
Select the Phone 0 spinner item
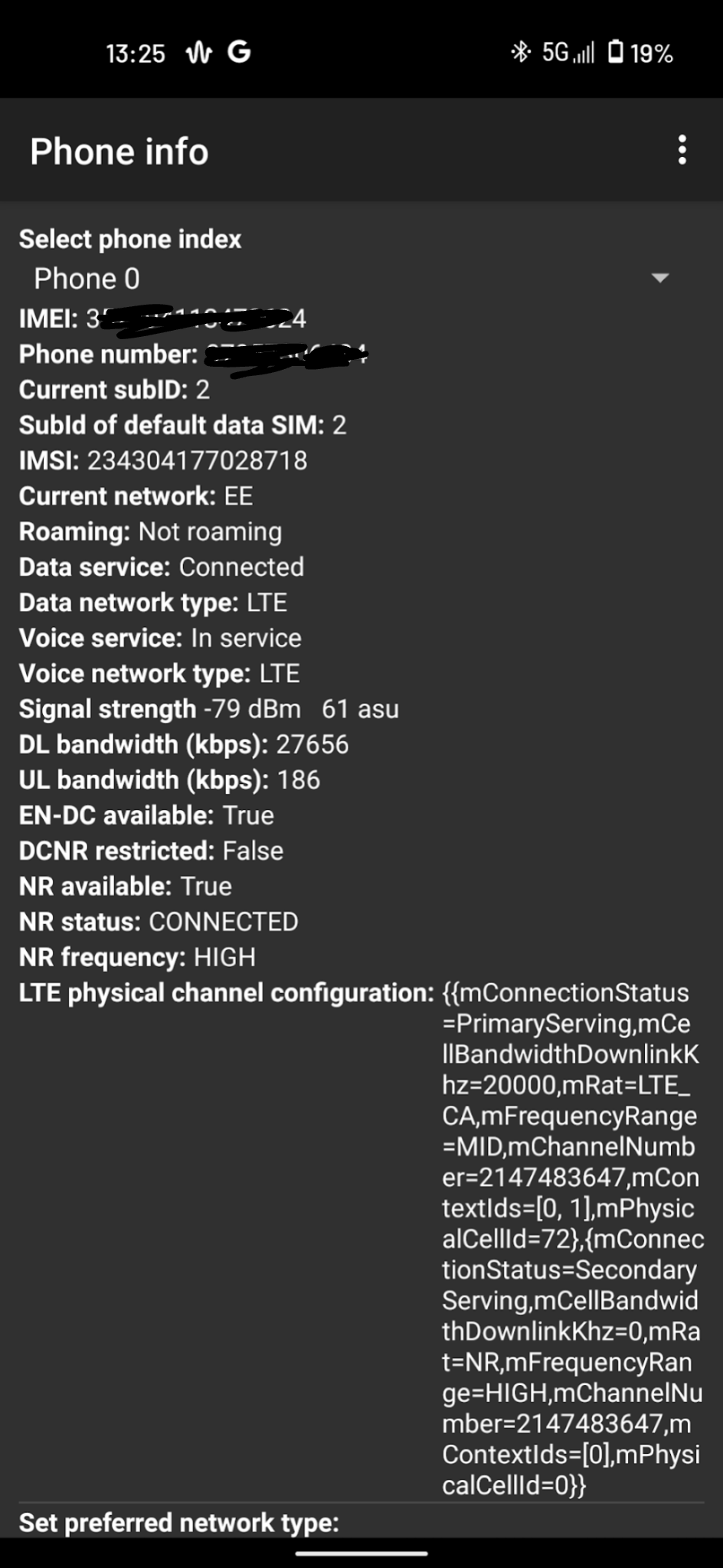click(x=87, y=279)
